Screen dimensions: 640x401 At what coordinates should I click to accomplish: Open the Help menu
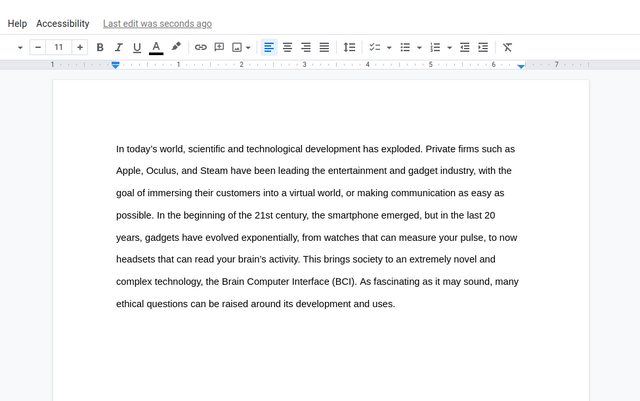(17, 24)
